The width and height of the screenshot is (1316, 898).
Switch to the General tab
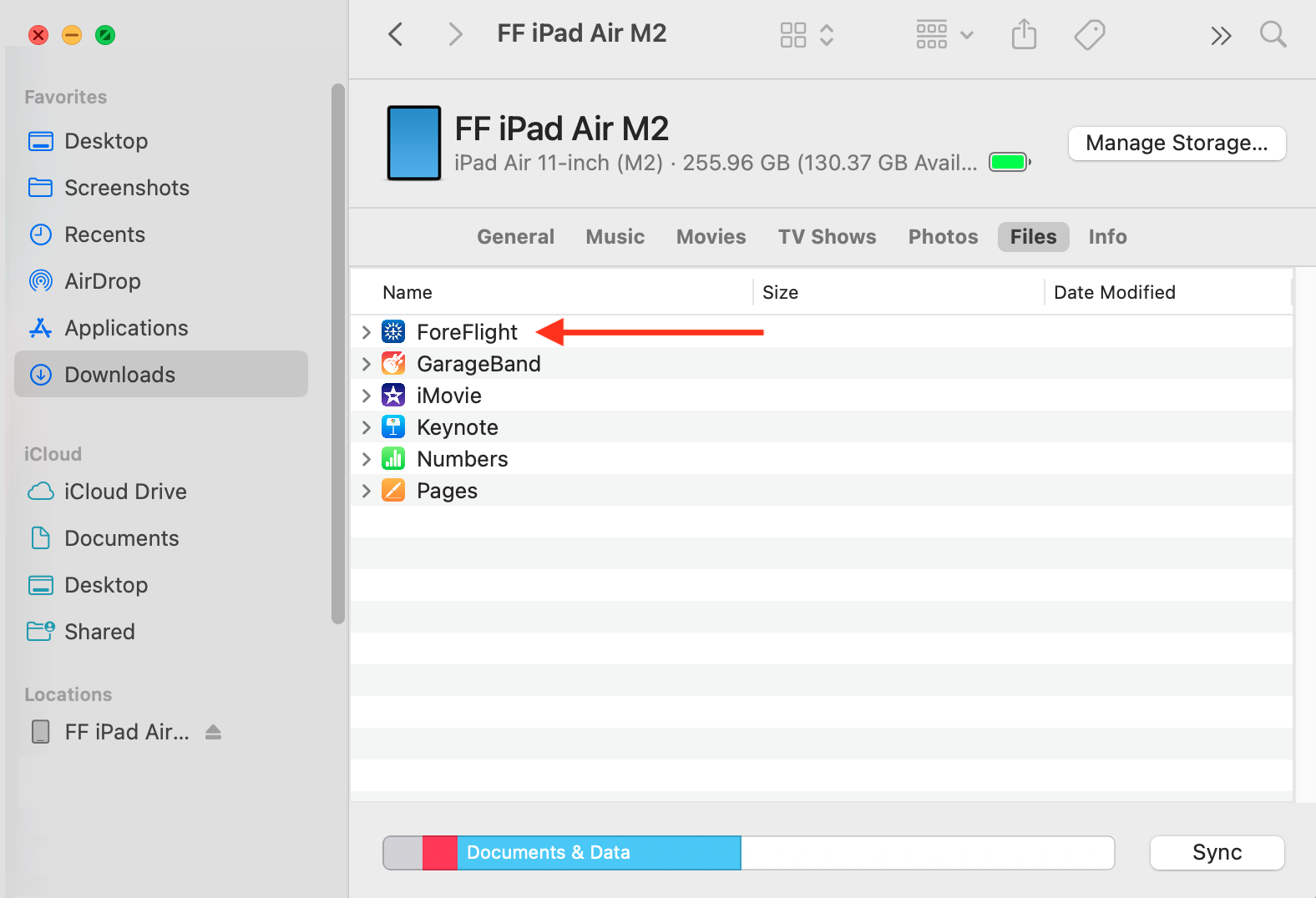coord(515,237)
